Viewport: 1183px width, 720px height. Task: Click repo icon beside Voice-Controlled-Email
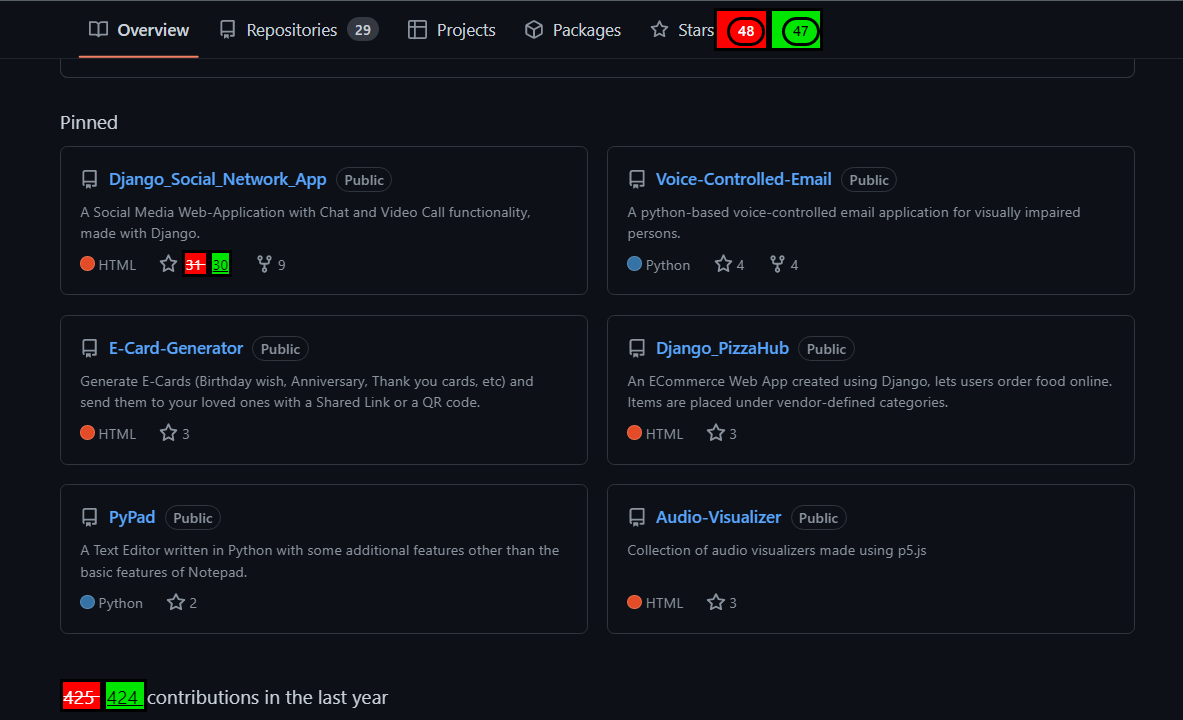637,180
